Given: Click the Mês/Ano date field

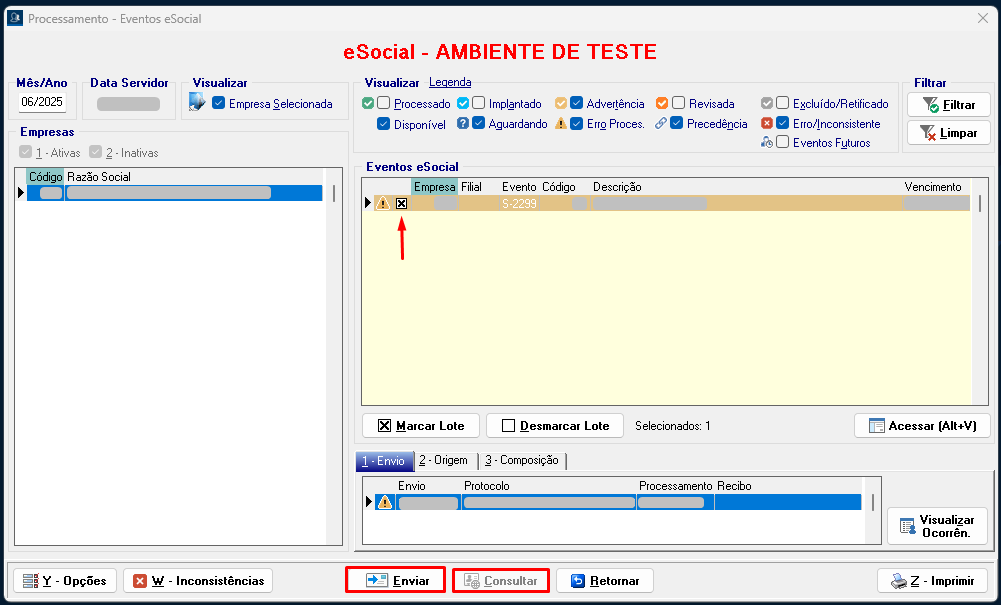Looking at the screenshot, I should point(42,102).
